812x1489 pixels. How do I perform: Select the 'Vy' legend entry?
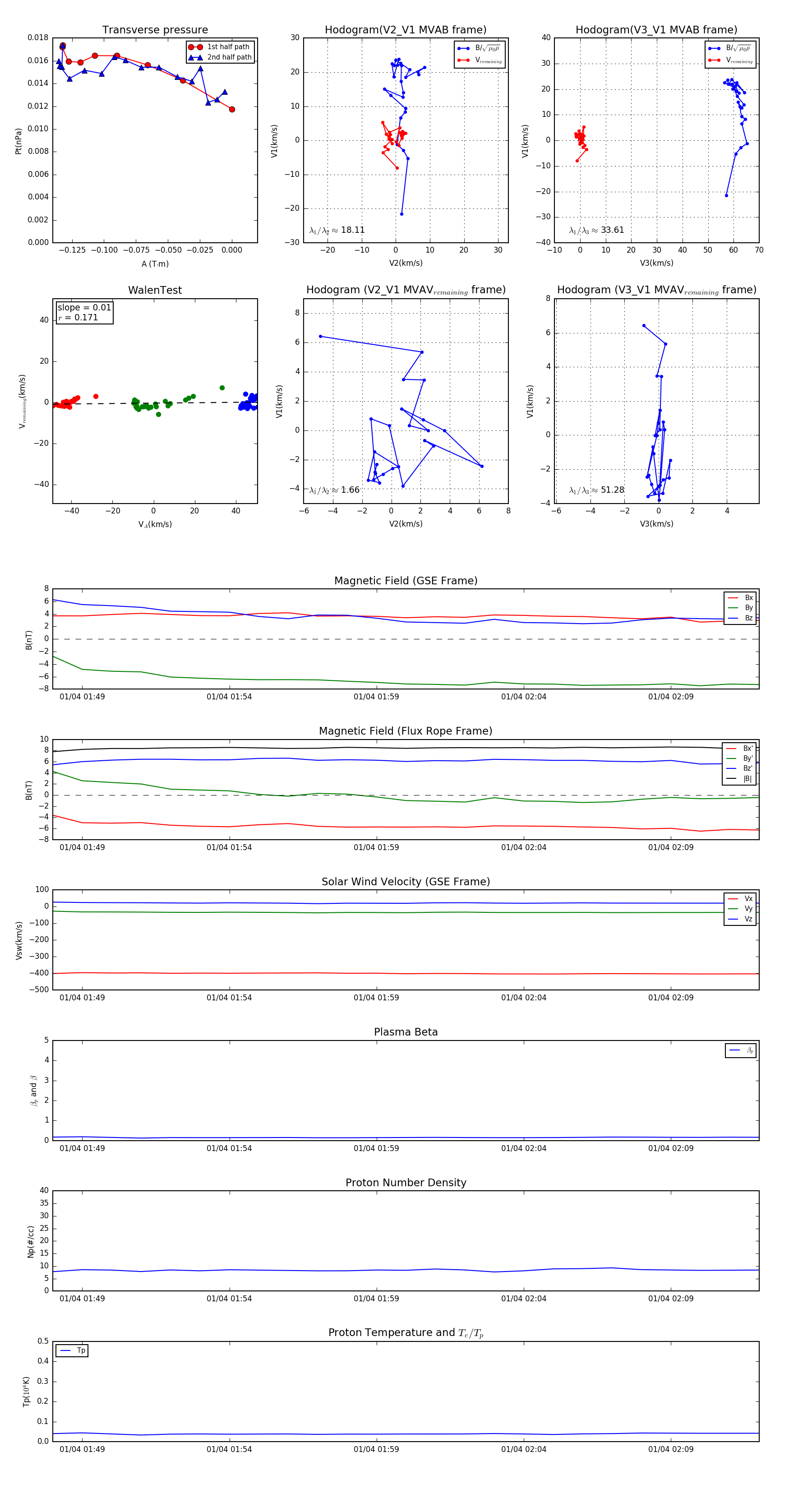740,909
